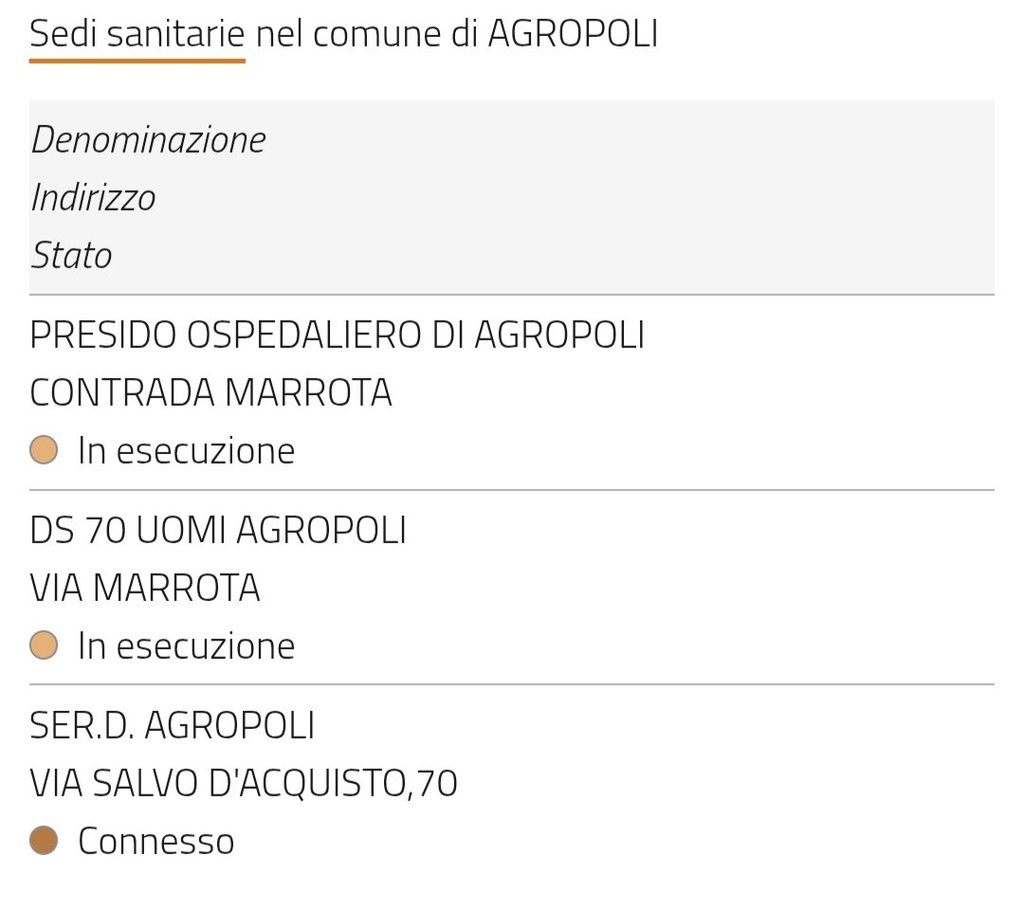Screen dimensions: 1024x911
Task: Open the DS 70 UOMI AGROPOLI entry
Action: pos(218,529)
